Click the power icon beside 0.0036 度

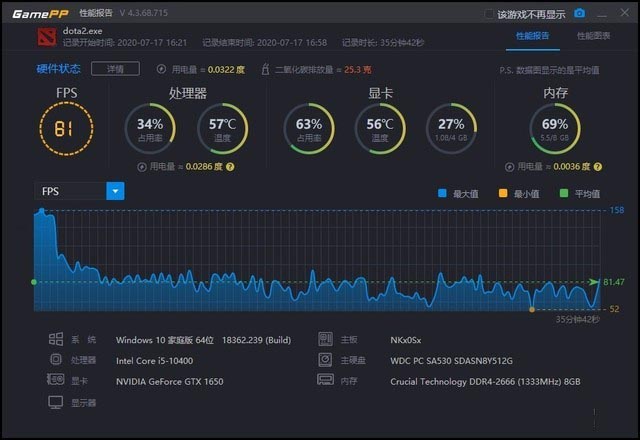click(509, 167)
